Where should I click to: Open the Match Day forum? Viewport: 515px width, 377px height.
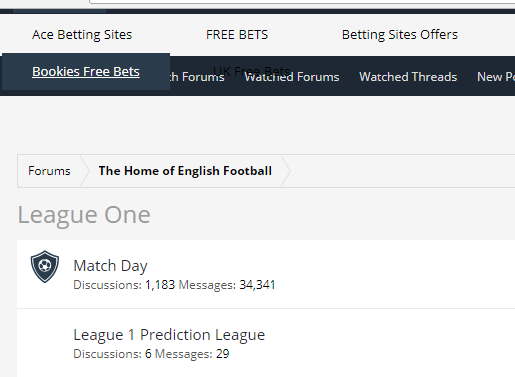110,266
